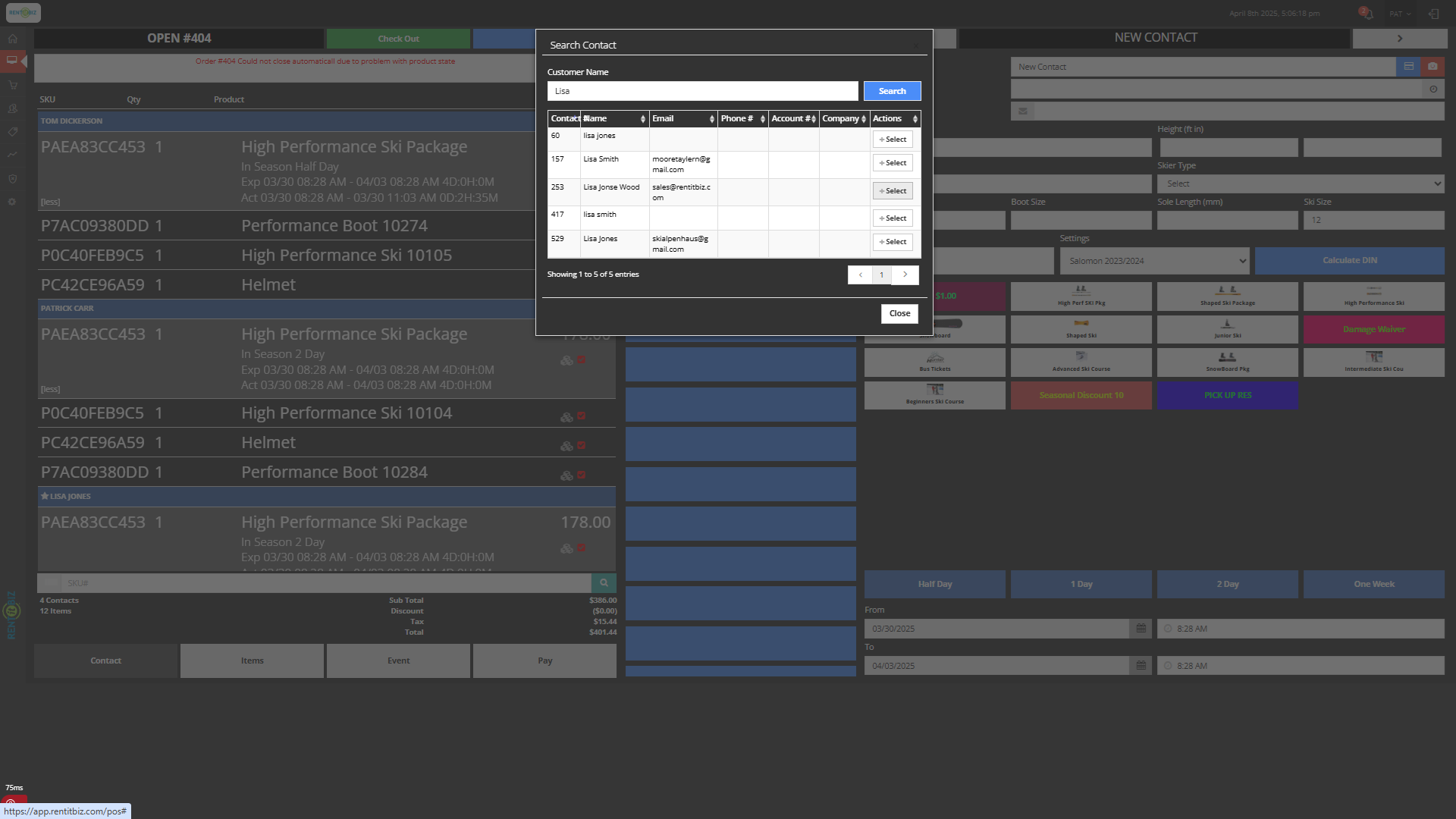
Task: Go to next page of results
Action: point(905,275)
